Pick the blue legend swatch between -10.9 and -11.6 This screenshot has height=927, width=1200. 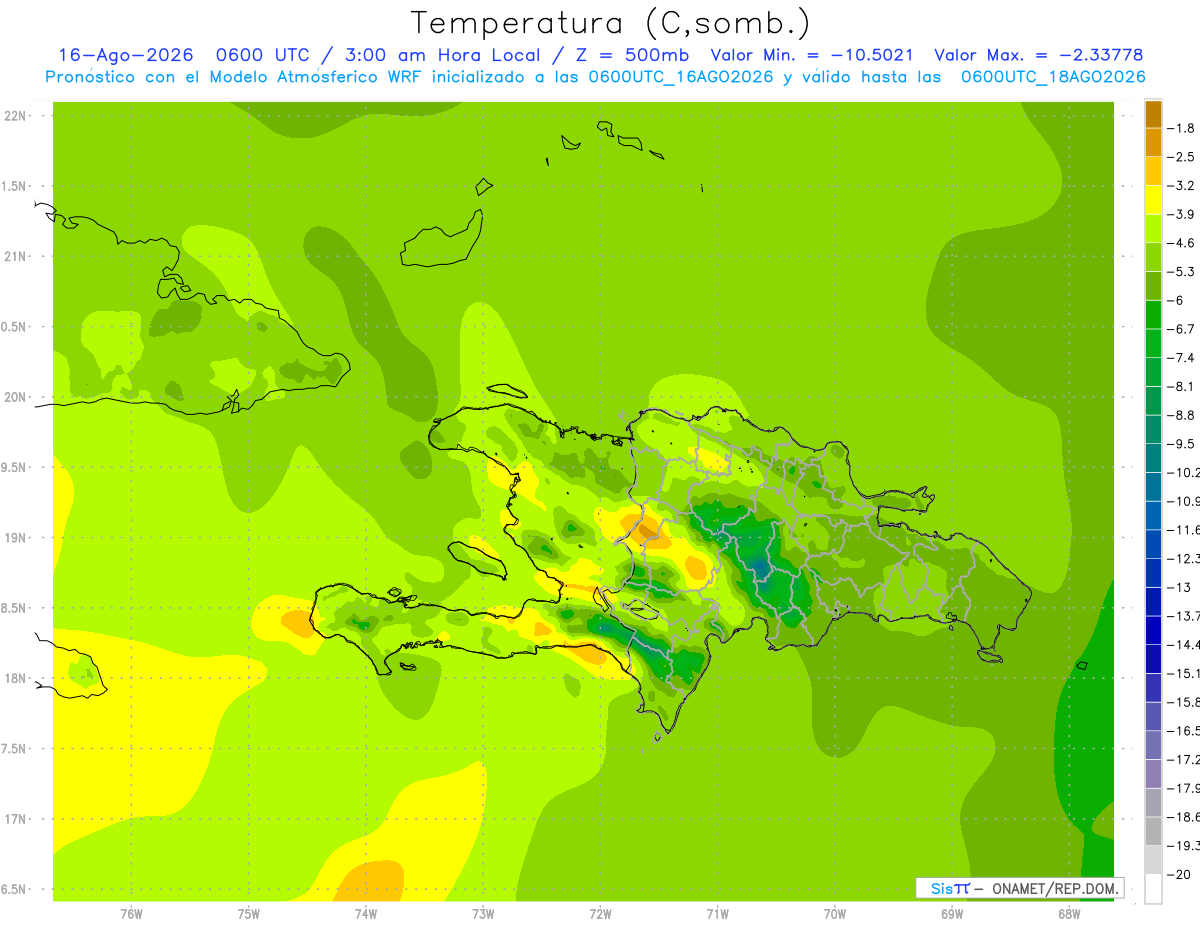(1153, 514)
